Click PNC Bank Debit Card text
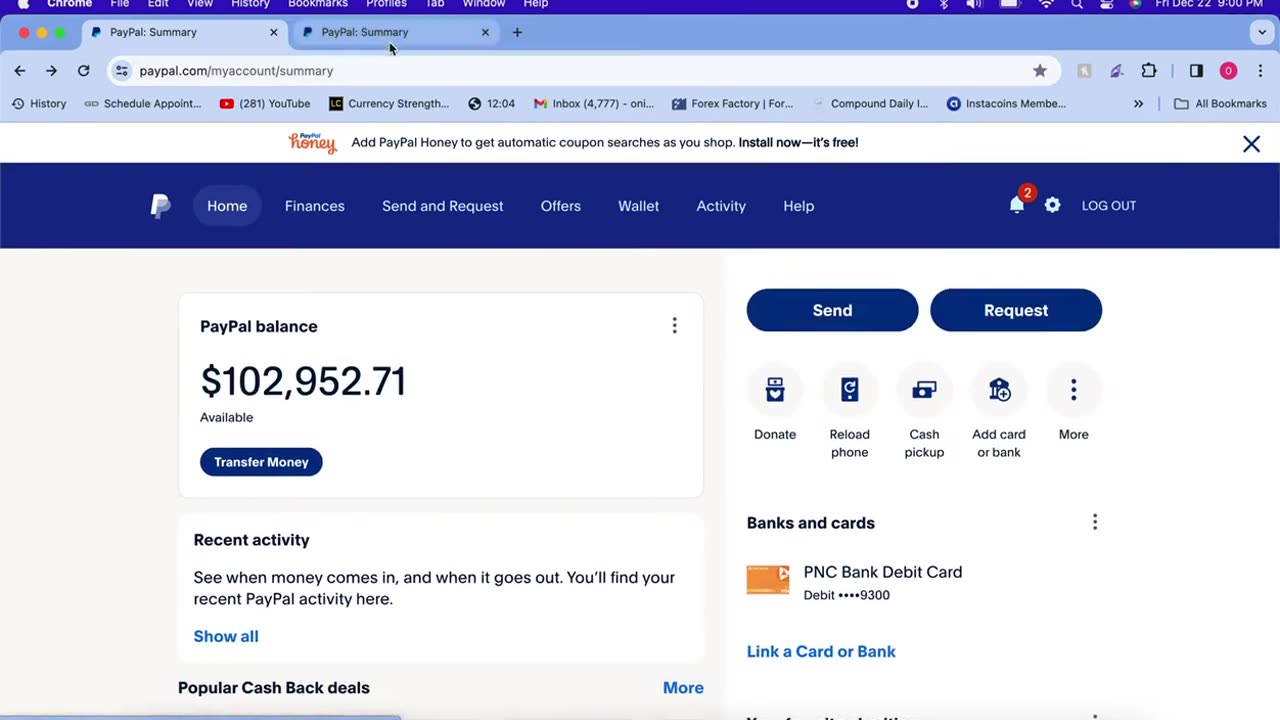The width and height of the screenshot is (1280, 720). (883, 572)
